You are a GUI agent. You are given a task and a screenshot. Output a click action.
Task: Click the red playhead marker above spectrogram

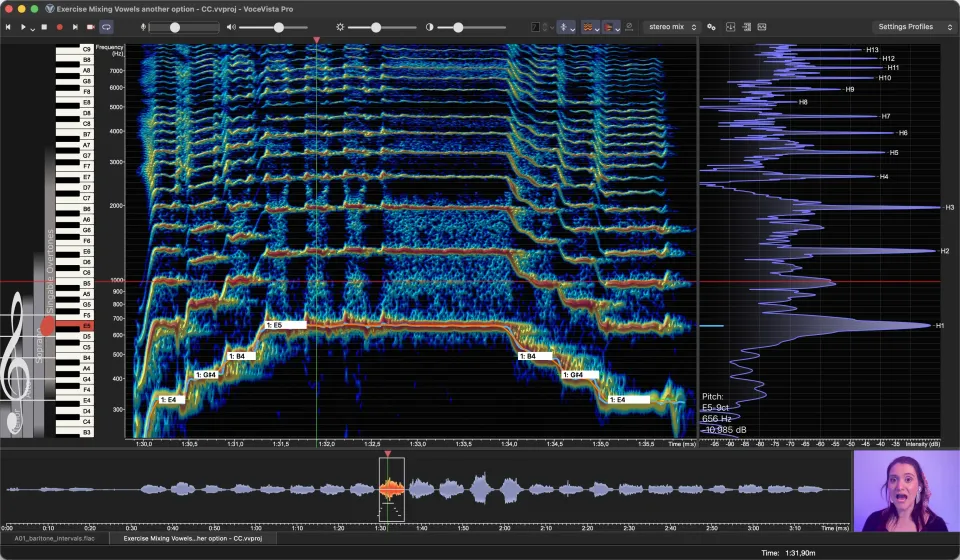pos(317,40)
